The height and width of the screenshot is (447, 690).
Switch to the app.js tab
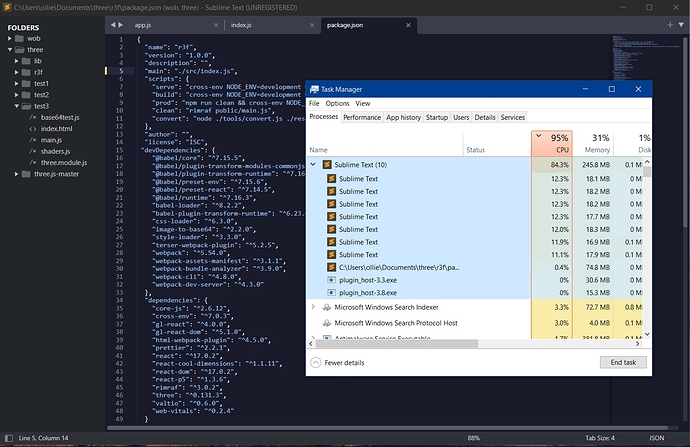tap(143, 26)
